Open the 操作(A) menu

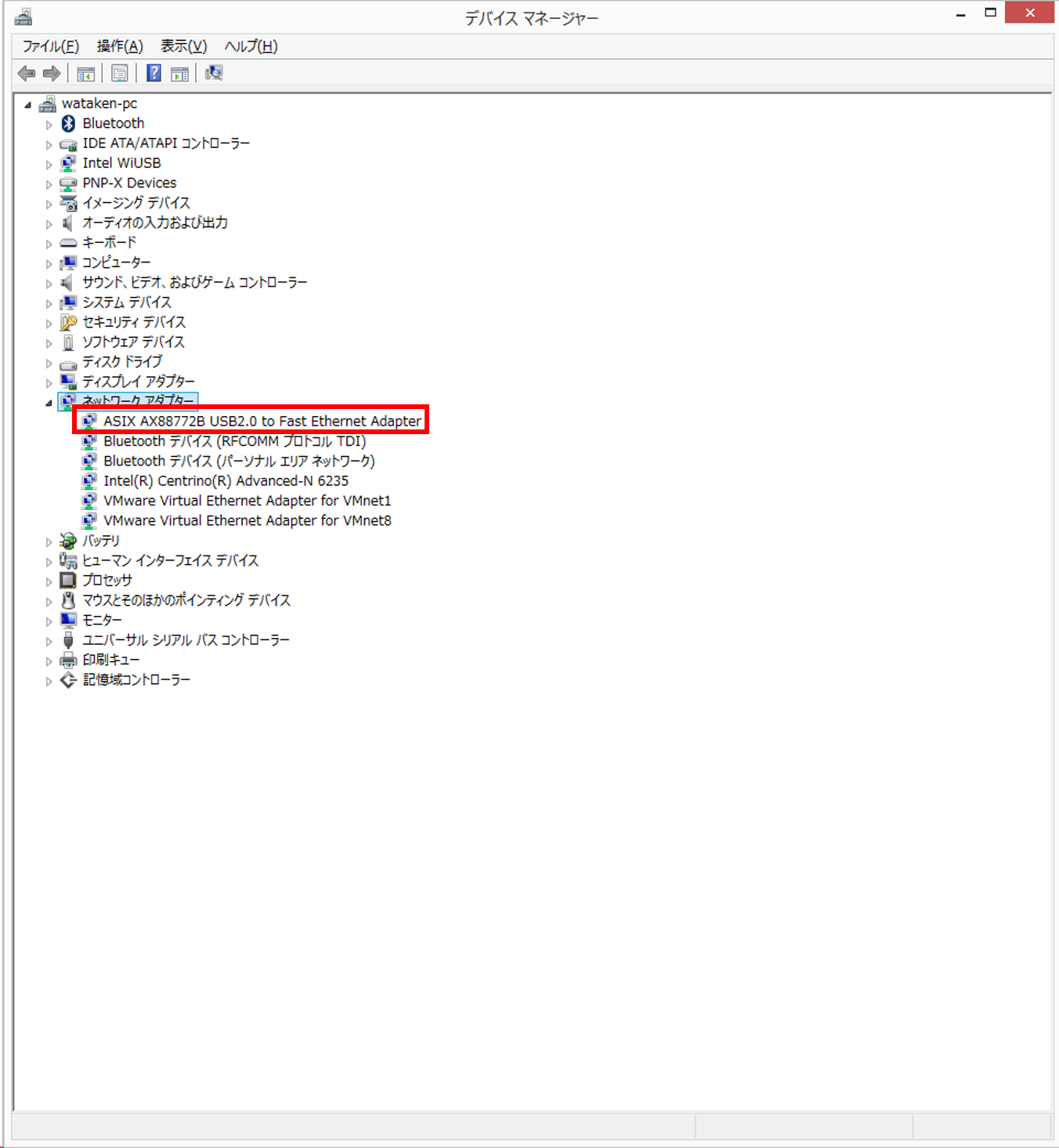[x=120, y=46]
